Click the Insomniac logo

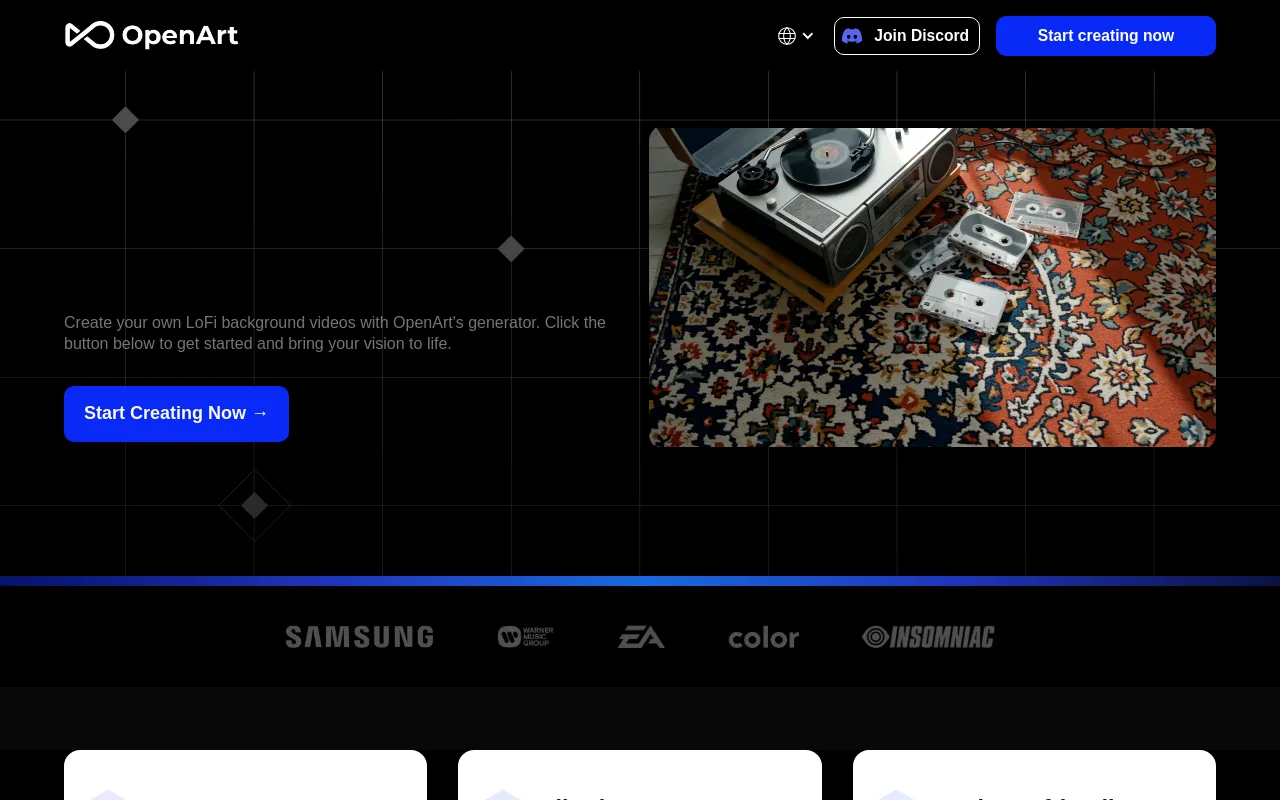(x=928, y=637)
